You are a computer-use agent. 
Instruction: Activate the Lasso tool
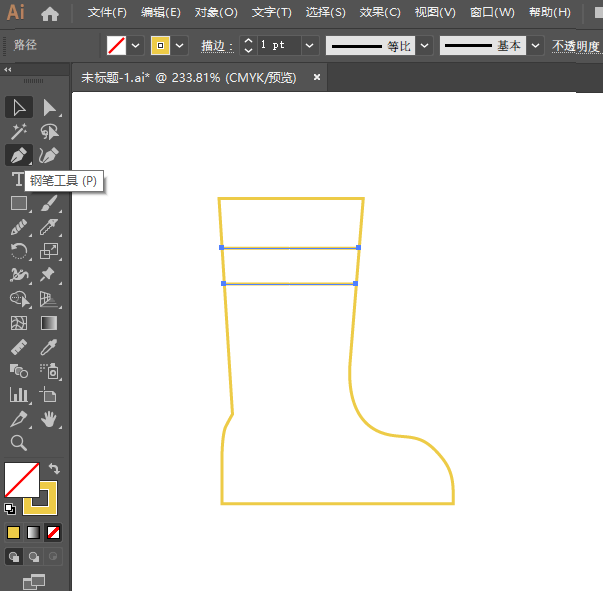49,132
